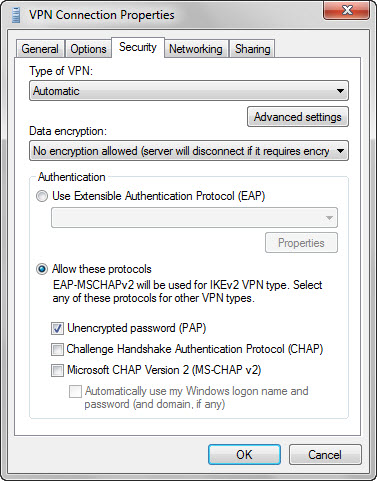The height and width of the screenshot is (481, 377).
Task: Switch to the General tab
Action: pyautogui.click(x=40, y=49)
